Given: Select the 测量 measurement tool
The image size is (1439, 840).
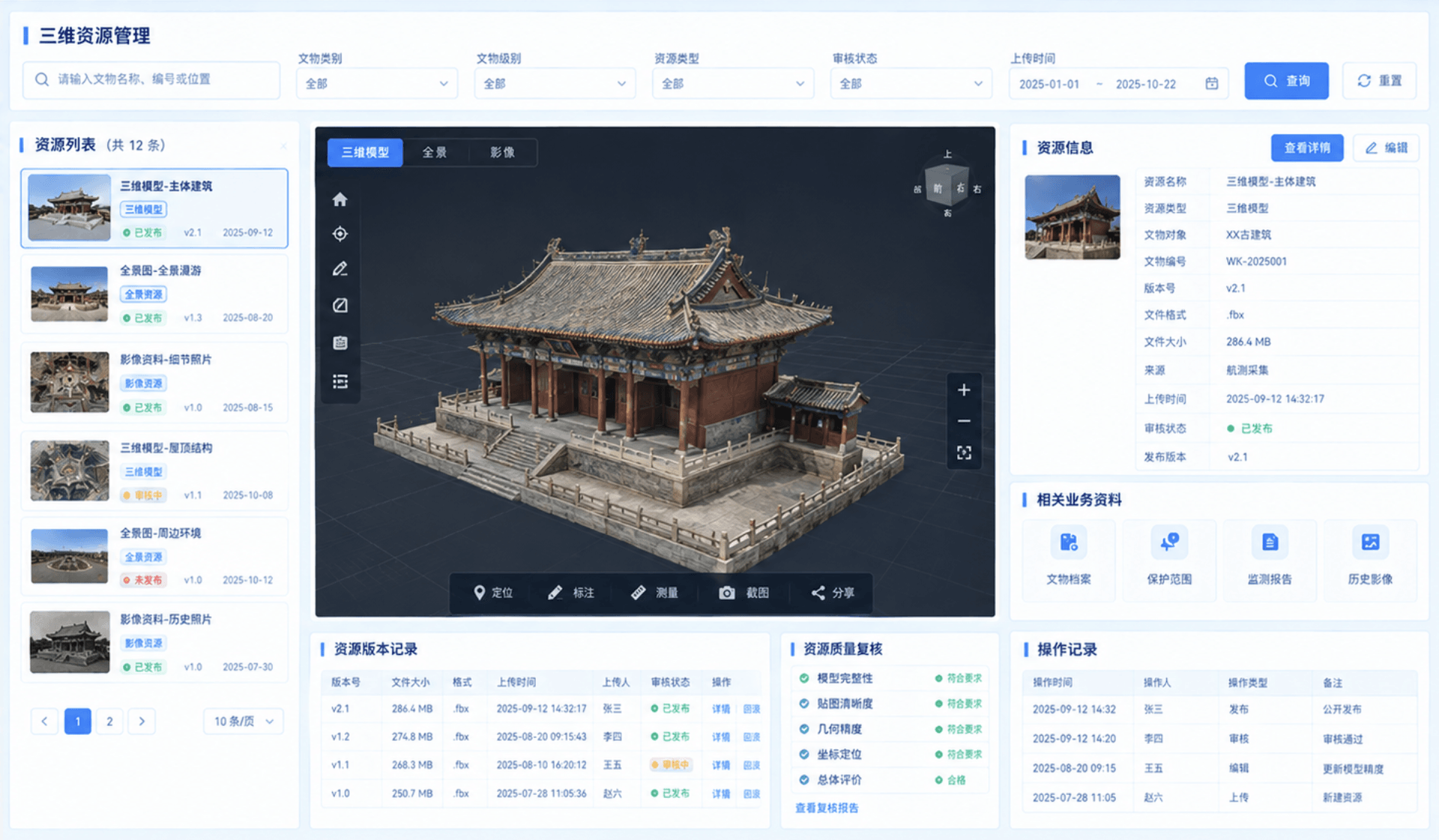Looking at the screenshot, I should point(654,593).
